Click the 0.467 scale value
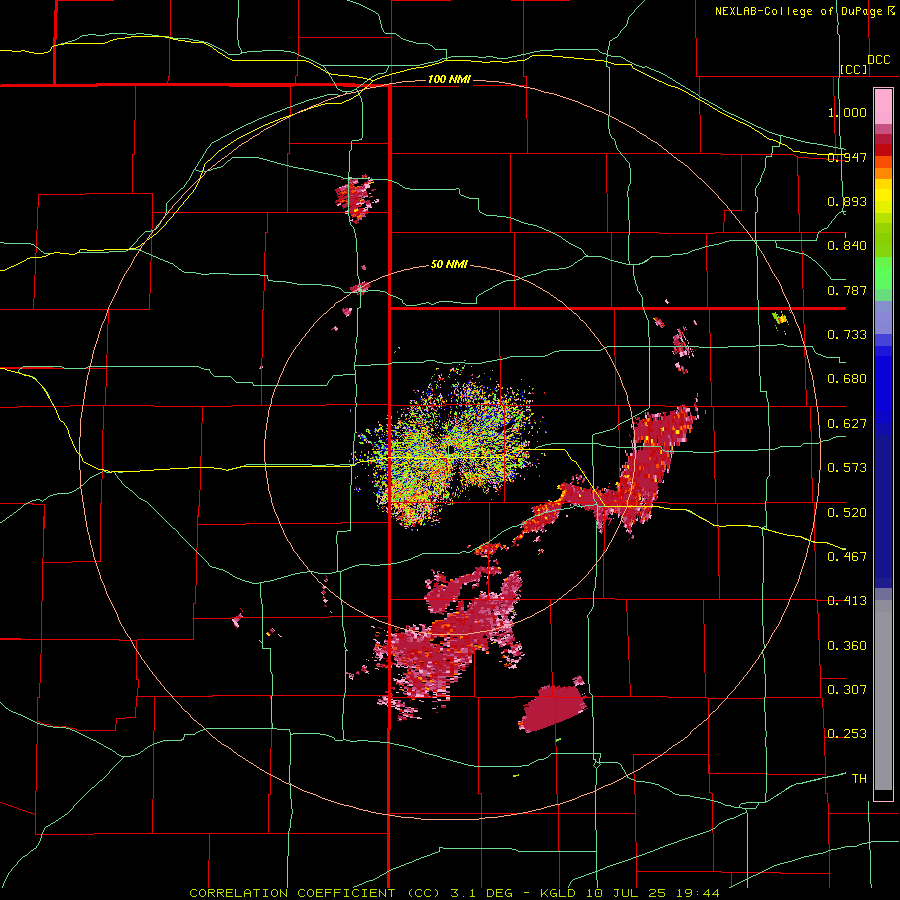Screen dimensions: 900x900 pyautogui.click(x=847, y=556)
